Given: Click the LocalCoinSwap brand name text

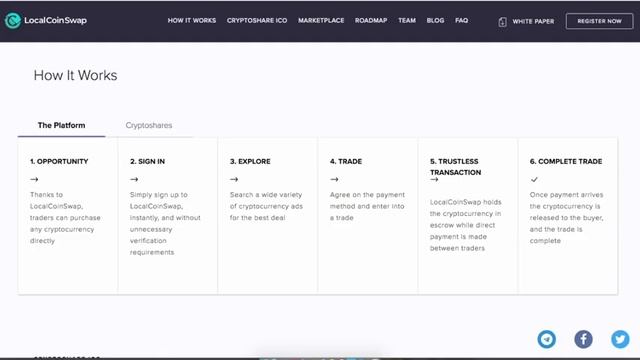Looking at the screenshot, I should [55, 20].
